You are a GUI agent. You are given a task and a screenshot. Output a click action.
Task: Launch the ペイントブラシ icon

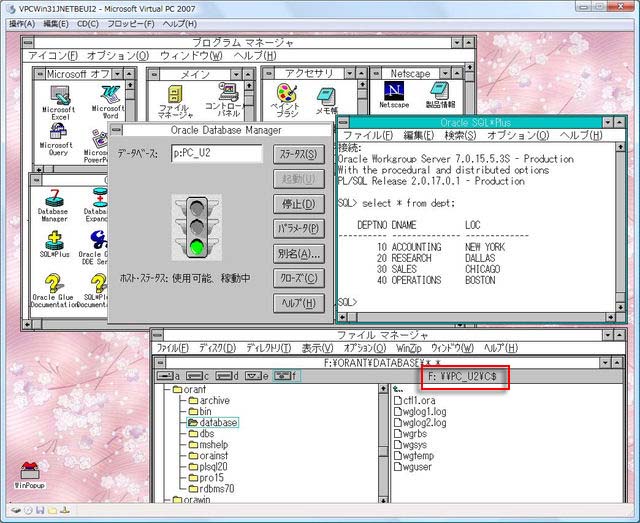tap(287, 101)
